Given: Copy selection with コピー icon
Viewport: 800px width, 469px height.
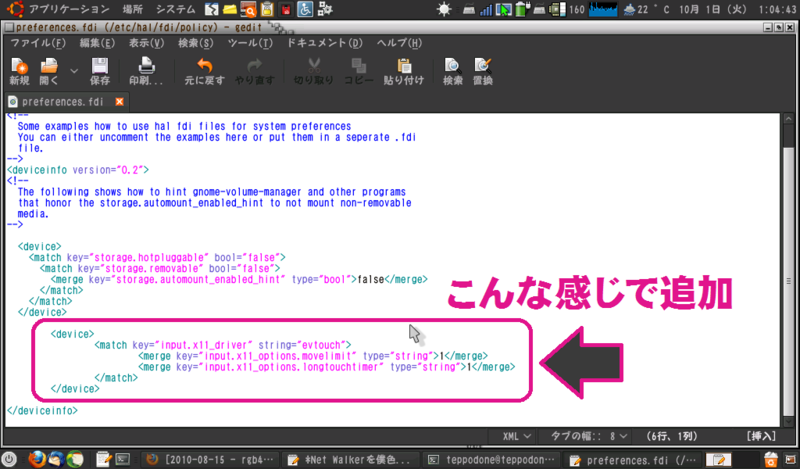Looking at the screenshot, I should click(359, 71).
